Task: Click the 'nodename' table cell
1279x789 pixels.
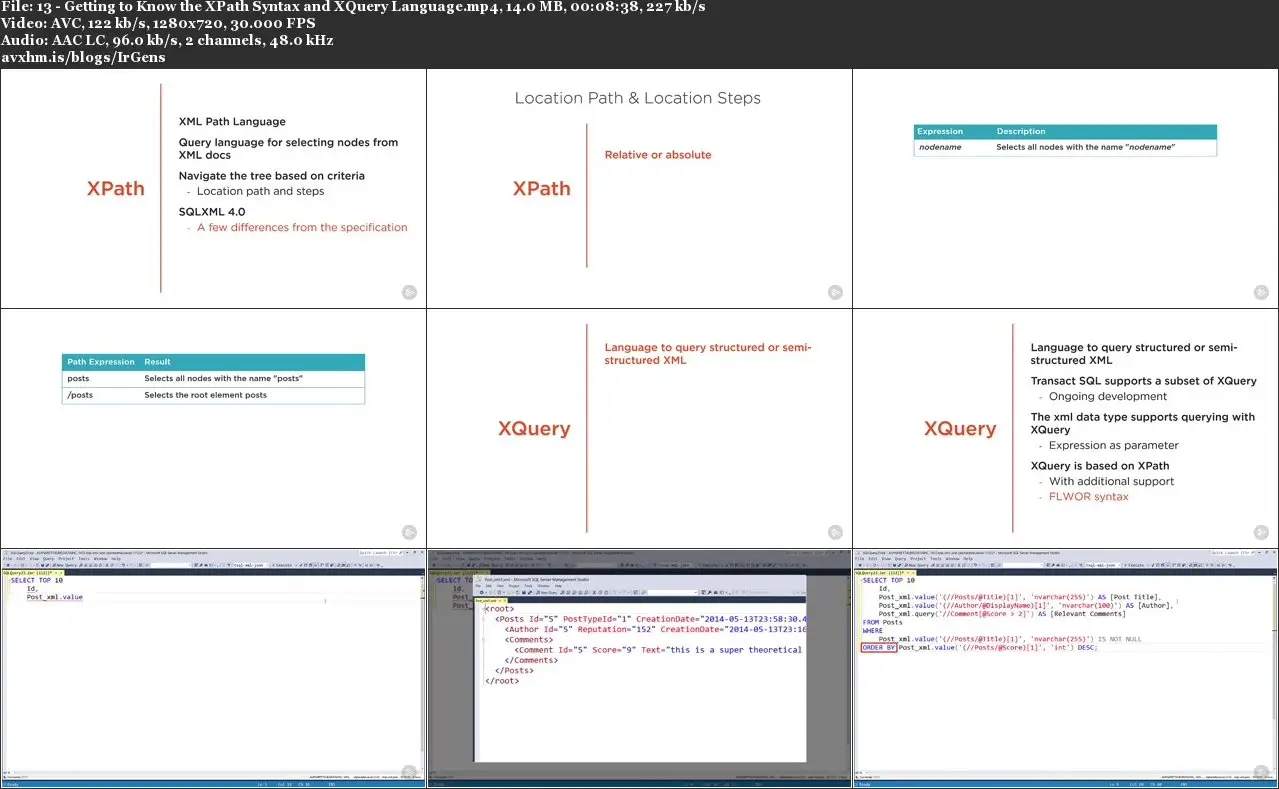Action: coord(940,147)
